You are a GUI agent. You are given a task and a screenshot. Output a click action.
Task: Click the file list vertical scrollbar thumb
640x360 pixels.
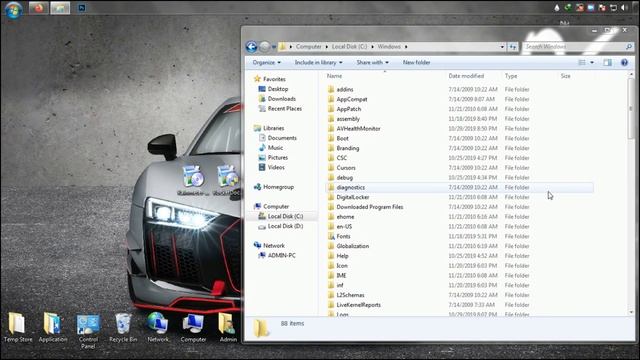(631, 110)
